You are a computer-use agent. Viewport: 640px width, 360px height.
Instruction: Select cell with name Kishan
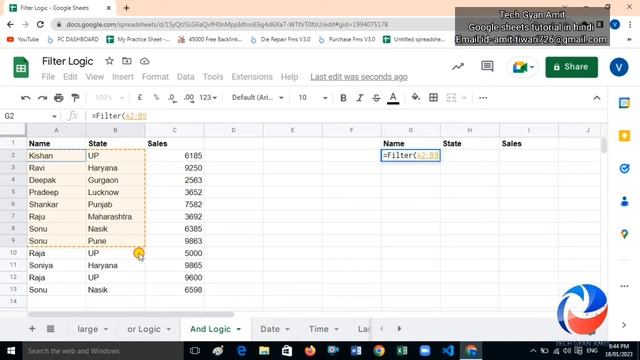[x=56, y=156]
